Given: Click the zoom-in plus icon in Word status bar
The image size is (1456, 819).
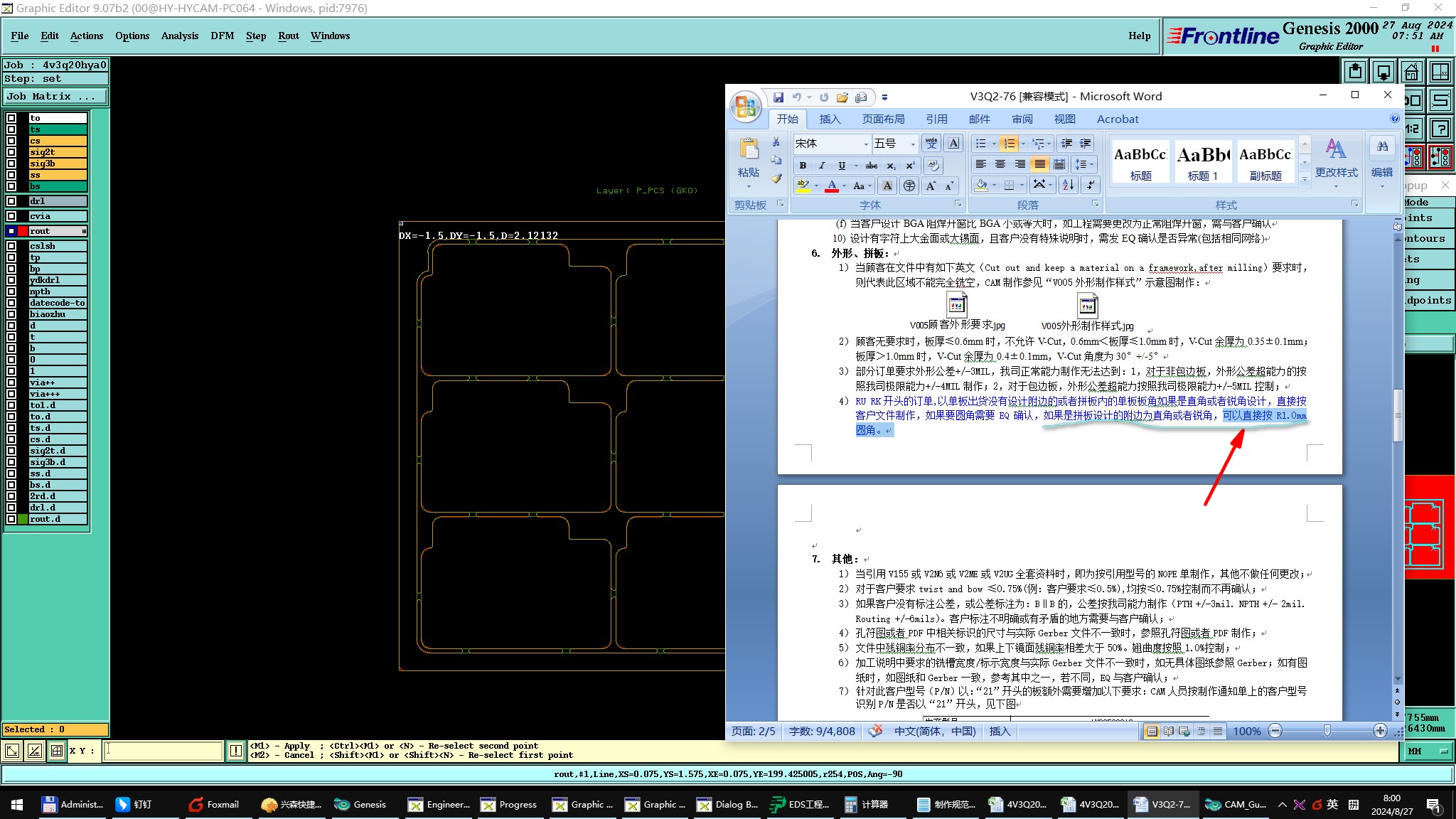Looking at the screenshot, I should coord(1380,731).
